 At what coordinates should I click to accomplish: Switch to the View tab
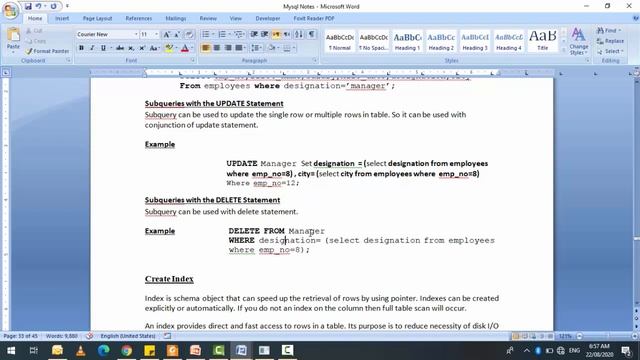point(236,19)
